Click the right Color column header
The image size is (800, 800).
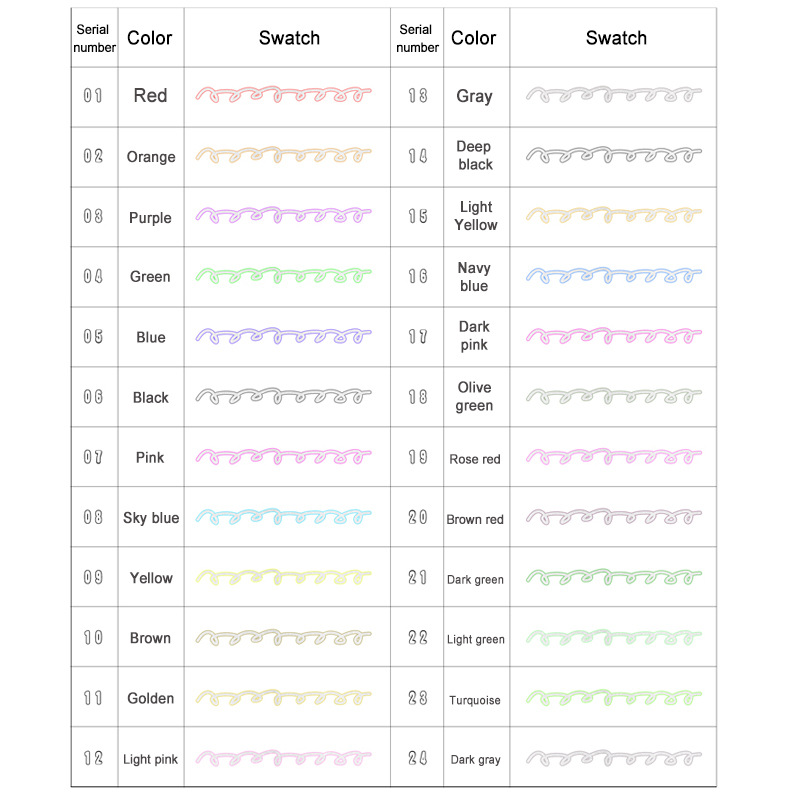(474, 38)
